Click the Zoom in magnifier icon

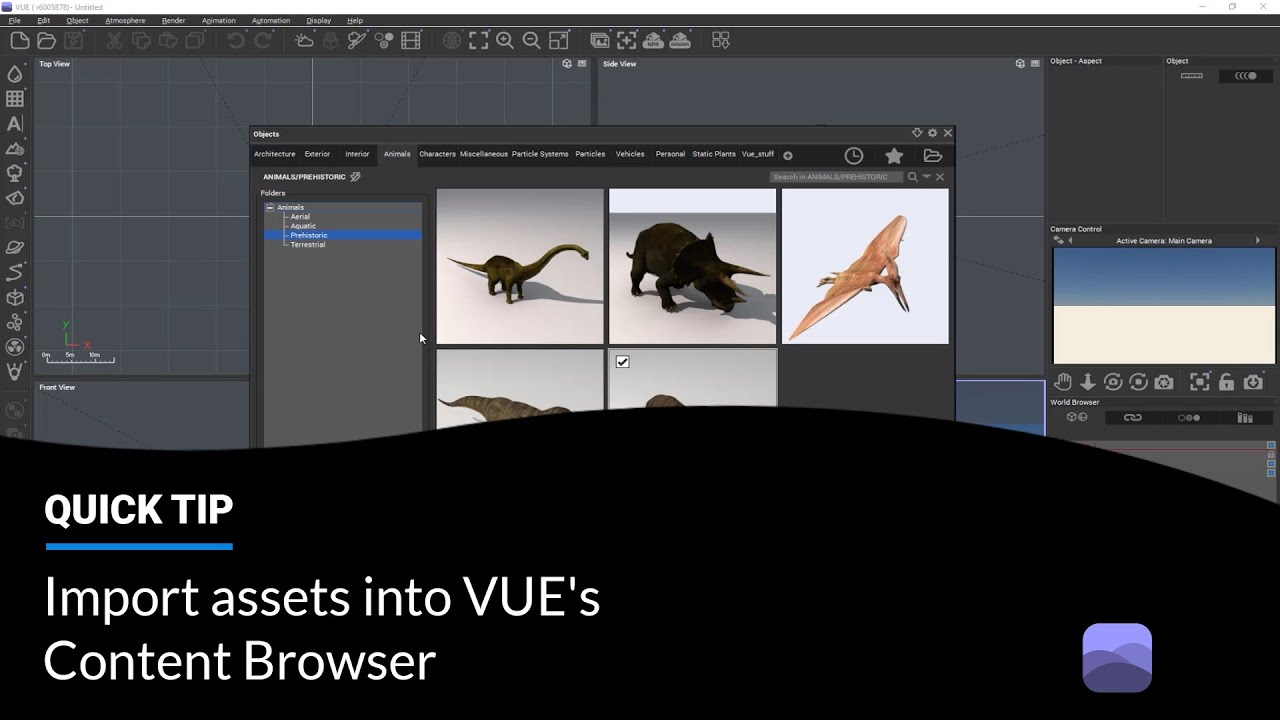point(505,41)
